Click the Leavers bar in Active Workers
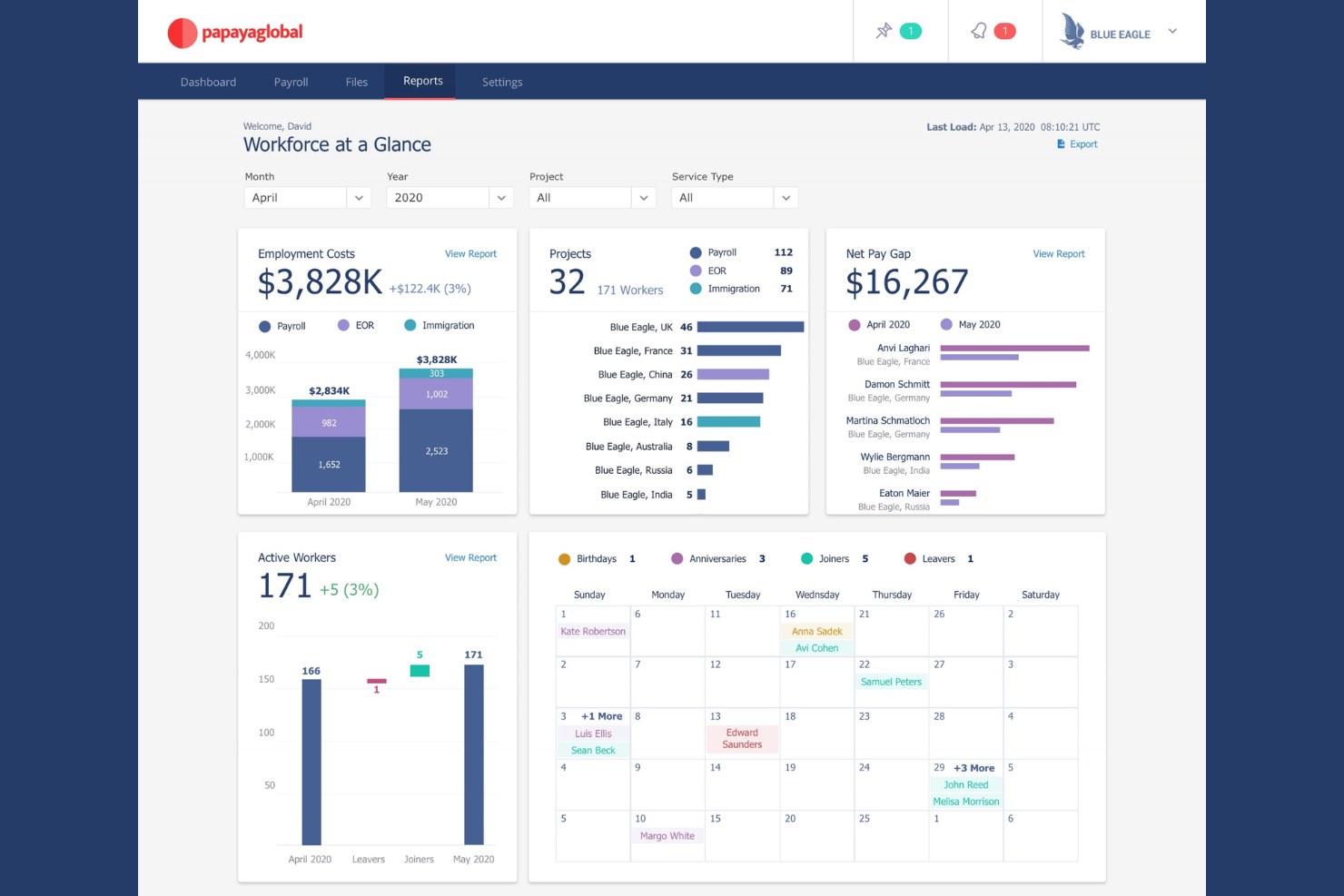Image resolution: width=1344 pixels, height=896 pixels. pyautogui.click(x=377, y=681)
